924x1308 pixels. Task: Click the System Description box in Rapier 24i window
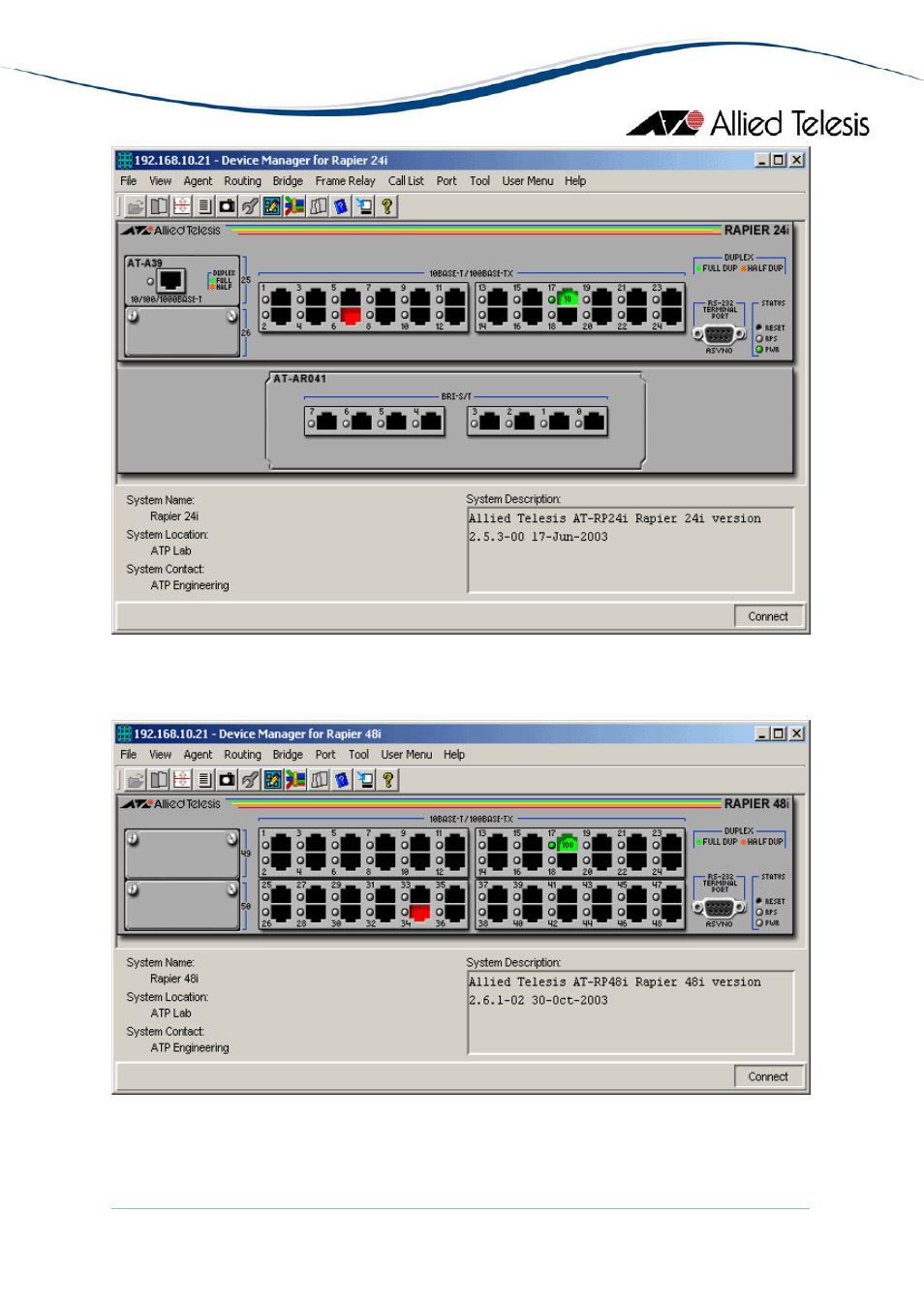pyautogui.click(x=631, y=549)
